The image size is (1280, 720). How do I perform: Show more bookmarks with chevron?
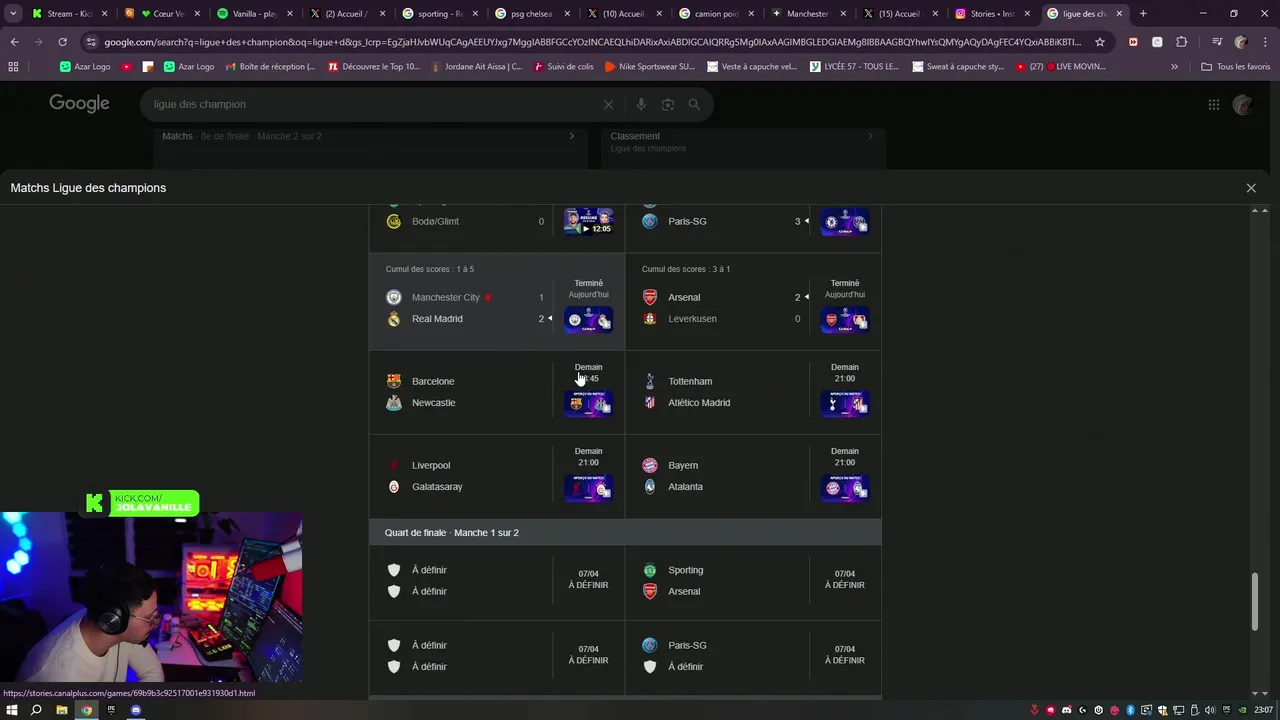[1174, 66]
